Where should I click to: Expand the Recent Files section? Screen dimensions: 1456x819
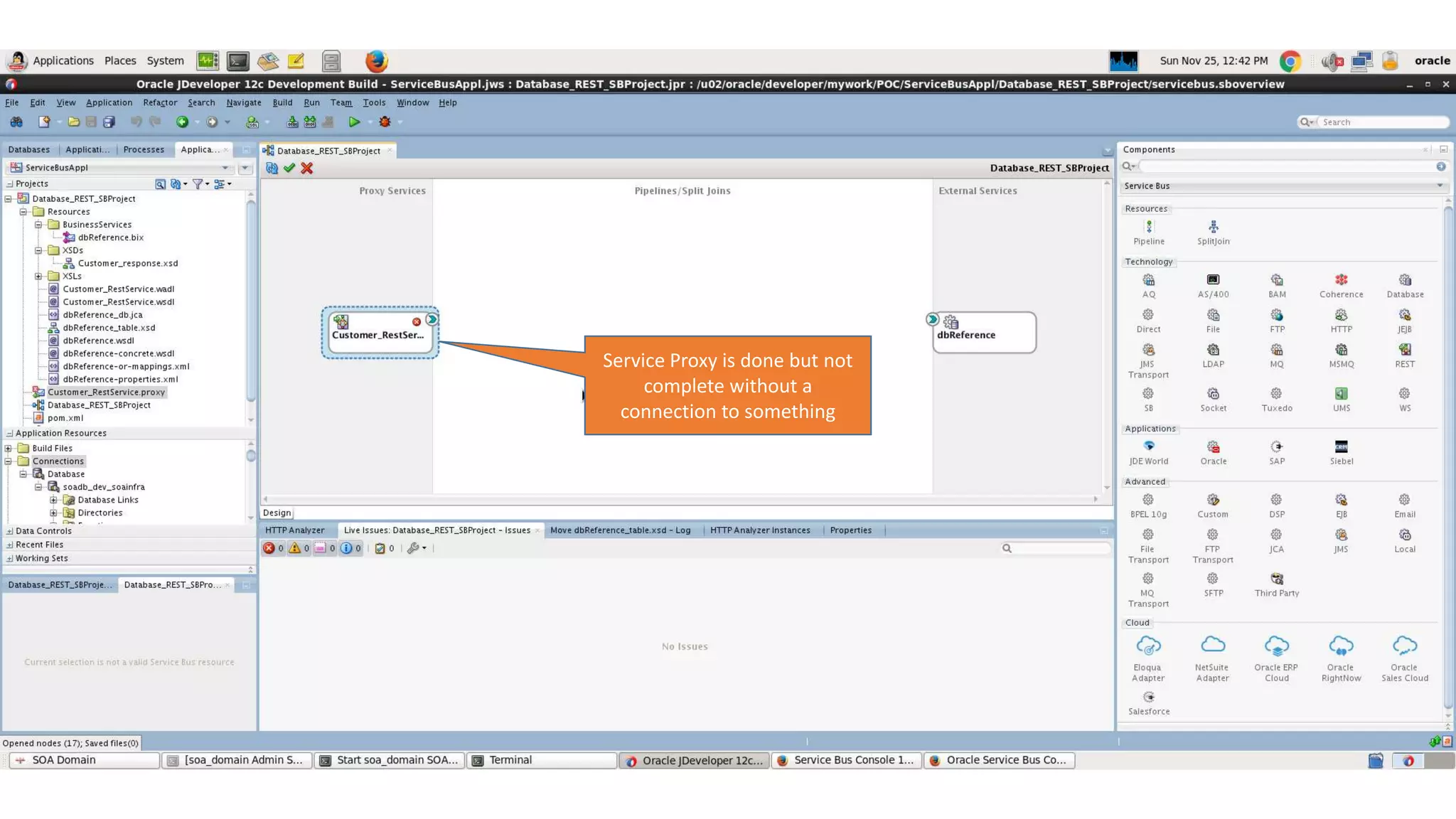click(x=9, y=545)
